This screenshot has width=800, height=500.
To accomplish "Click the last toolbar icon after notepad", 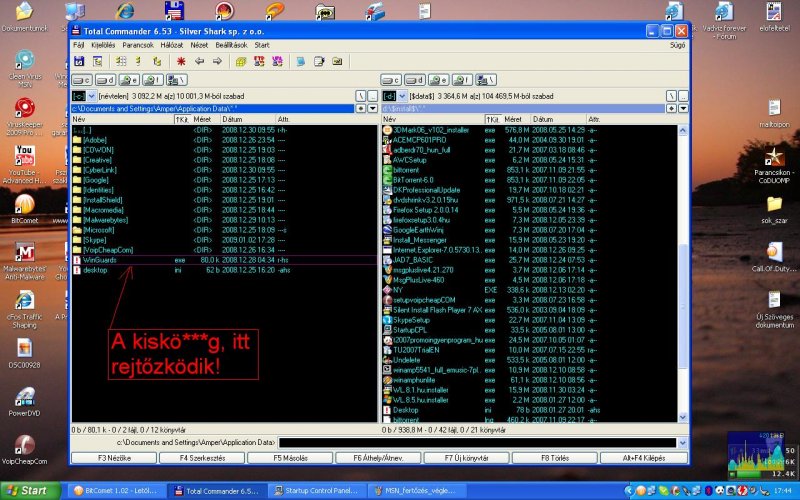I will (337, 61).
